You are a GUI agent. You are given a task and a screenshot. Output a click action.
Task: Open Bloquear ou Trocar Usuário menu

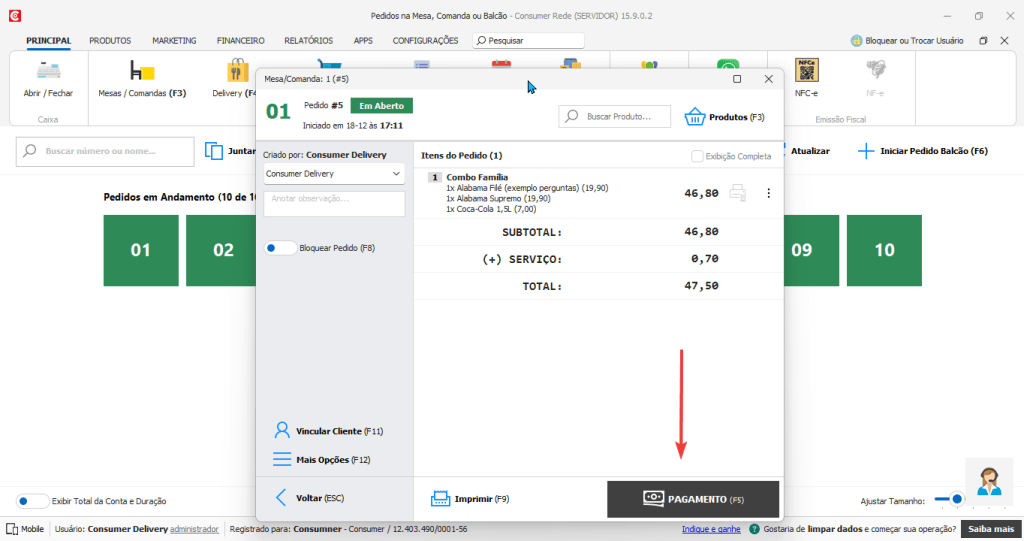906,41
